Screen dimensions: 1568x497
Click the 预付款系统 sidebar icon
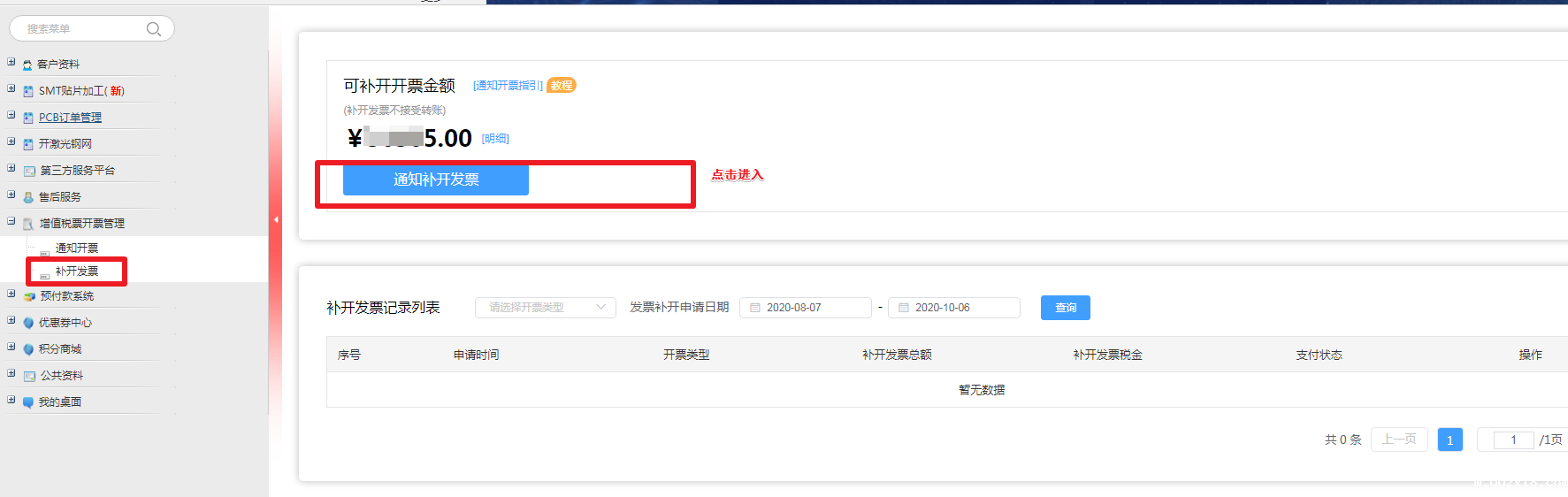(x=29, y=296)
